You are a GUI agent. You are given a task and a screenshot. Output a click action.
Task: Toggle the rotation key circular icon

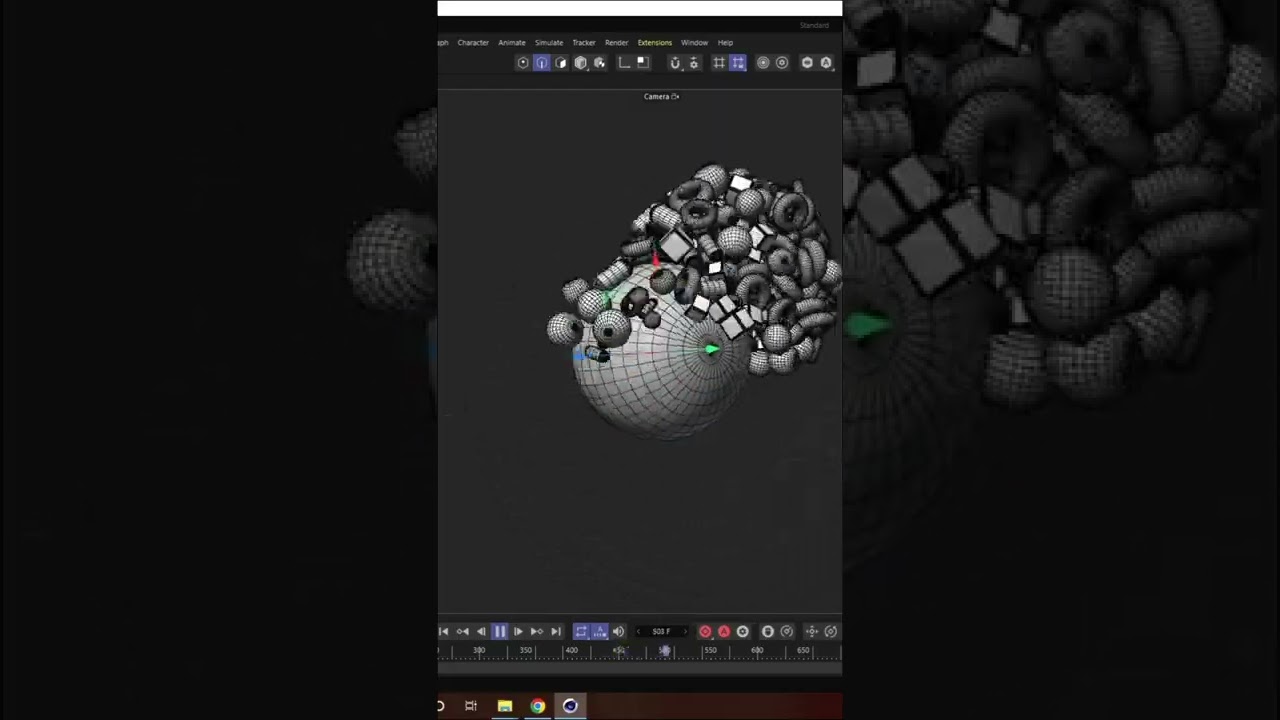[x=831, y=632]
